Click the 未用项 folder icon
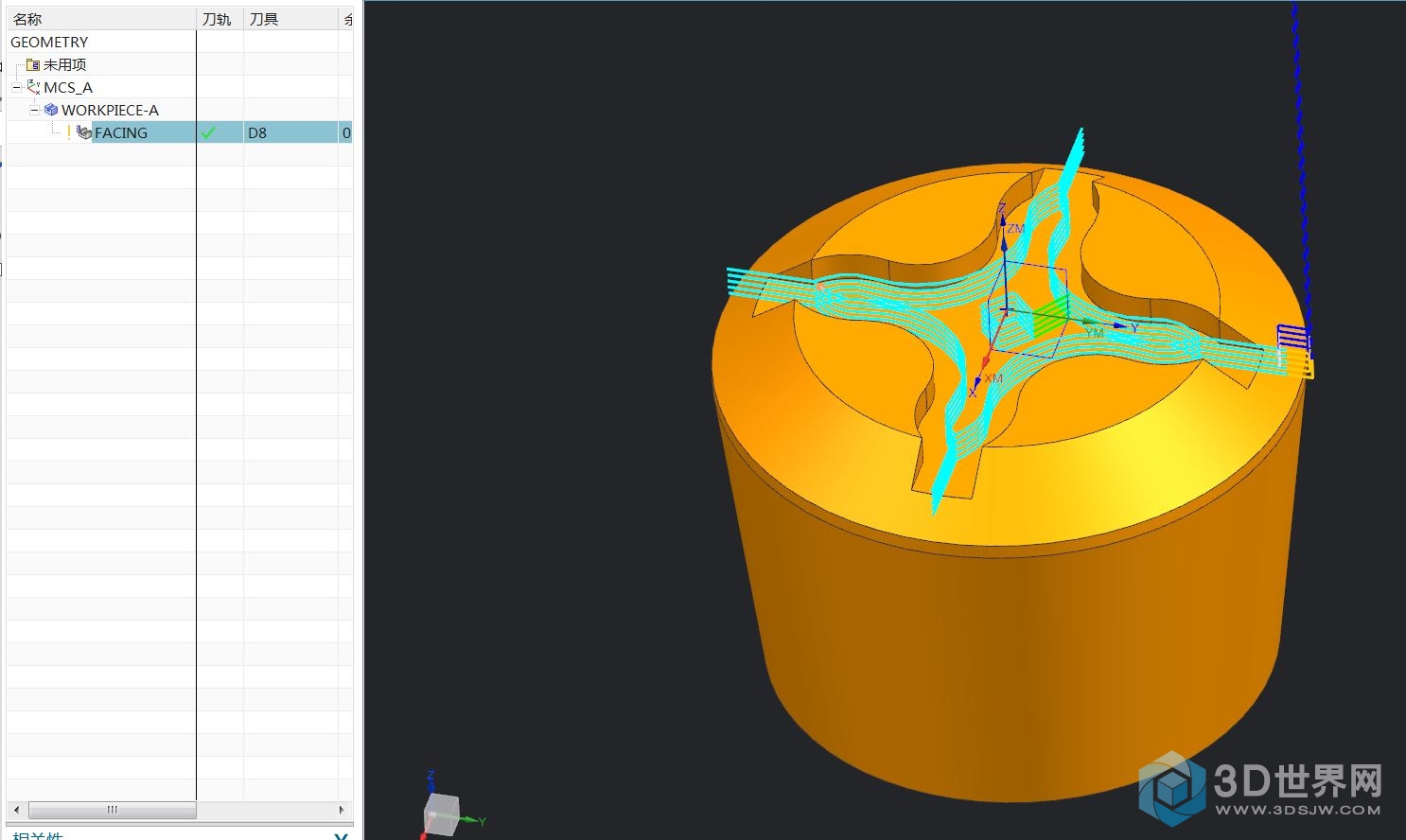 [33, 65]
